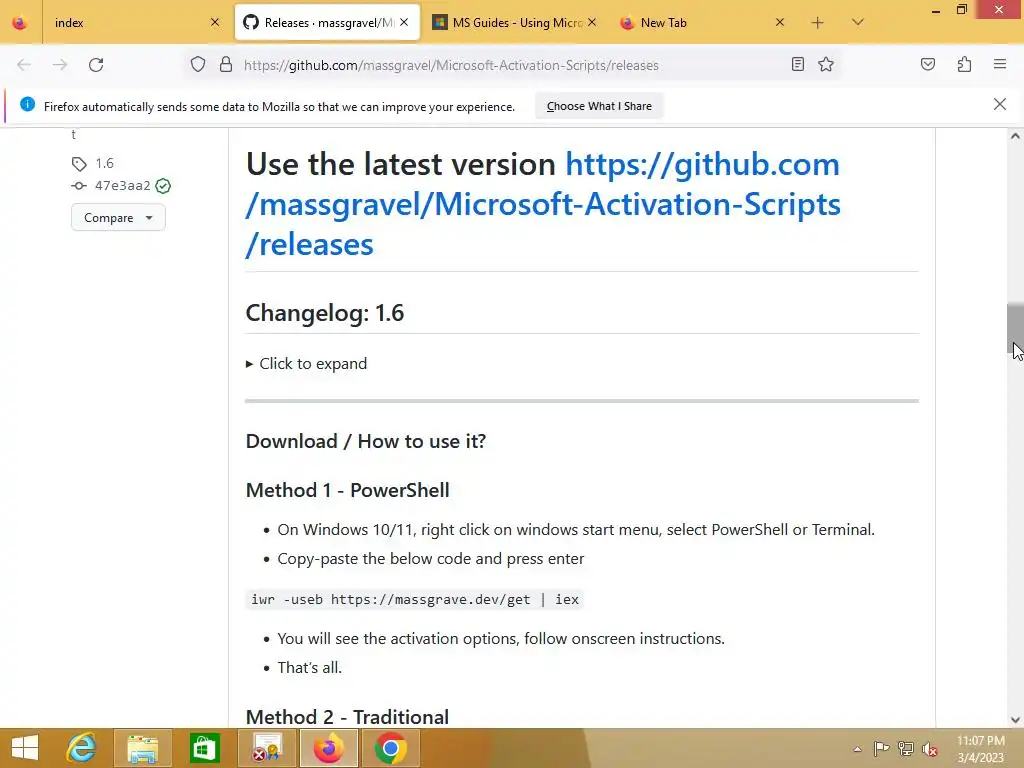Open the Compare dropdown

[118, 217]
